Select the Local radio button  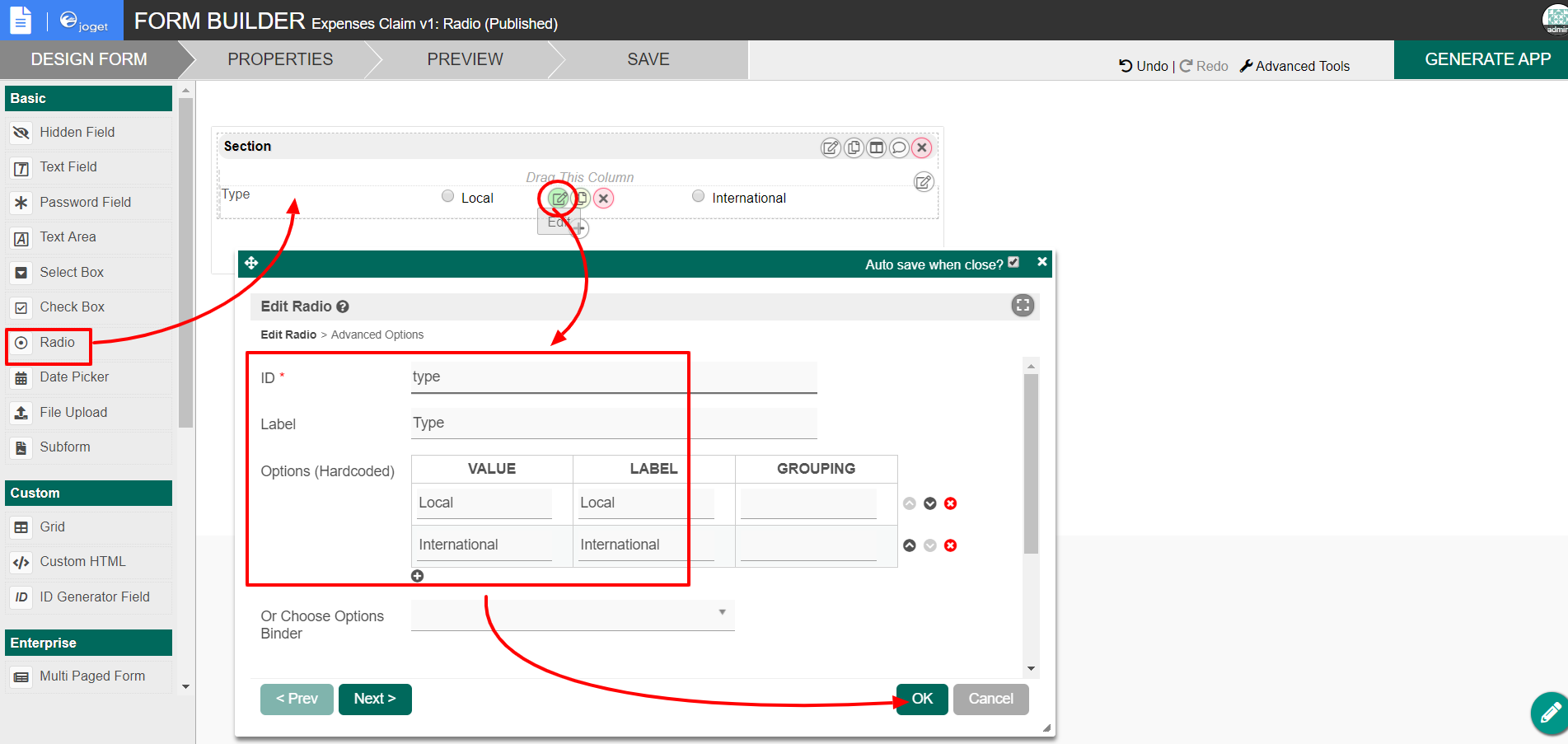(x=448, y=196)
